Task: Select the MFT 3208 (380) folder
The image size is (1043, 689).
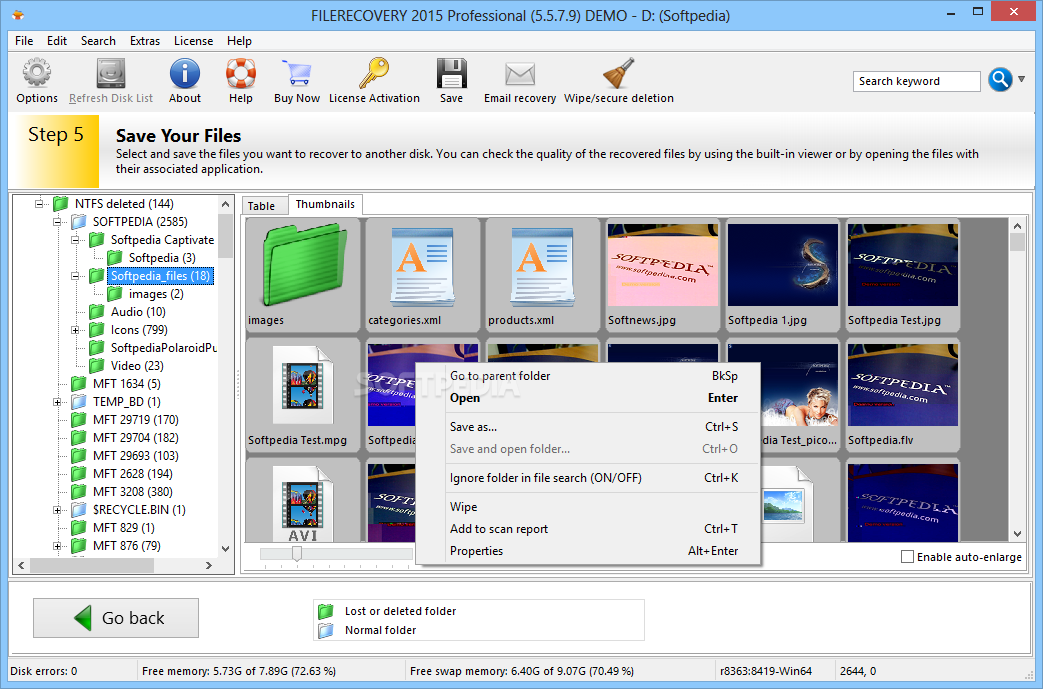Action: tap(132, 491)
